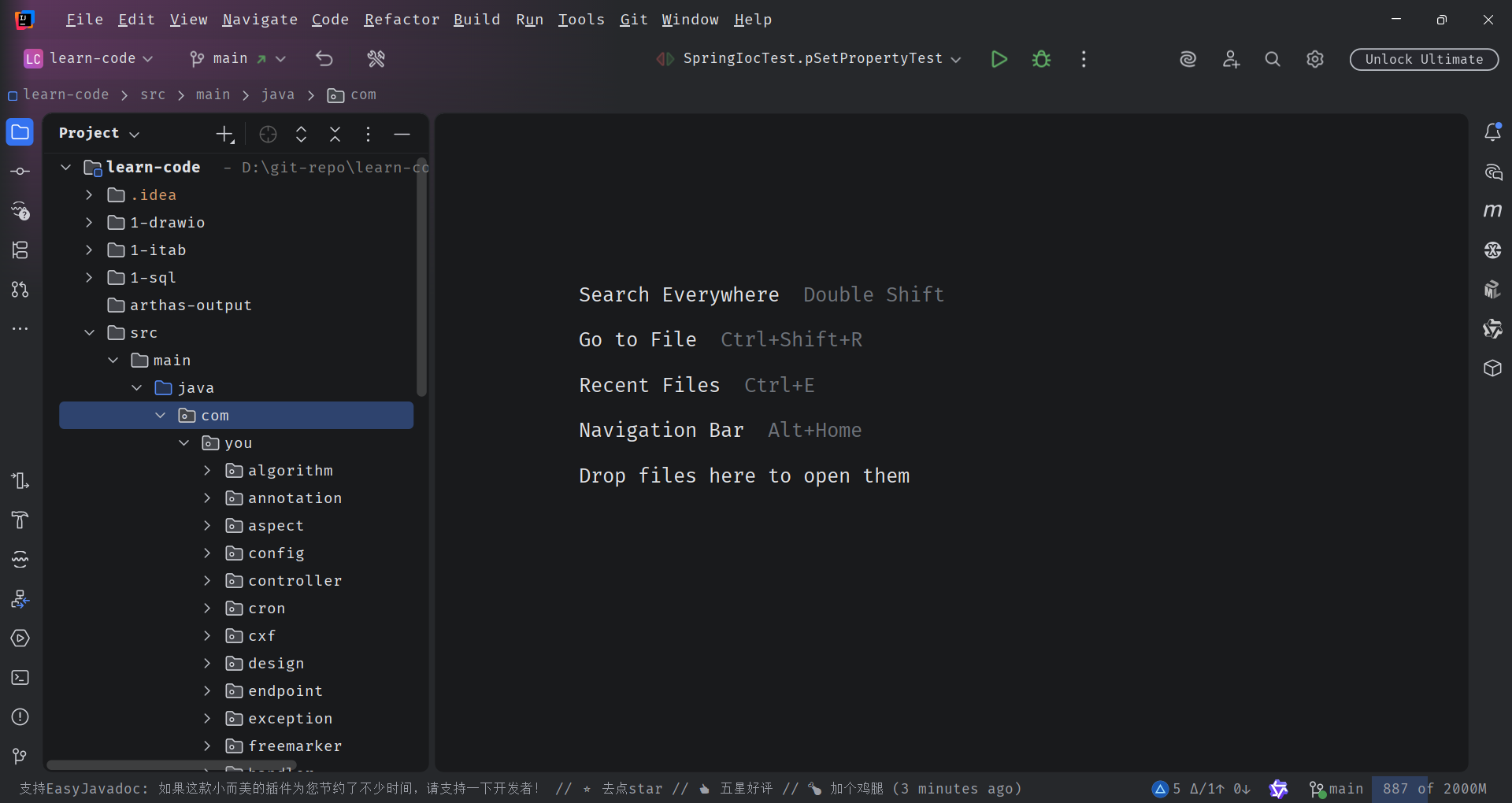The width and height of the screenshot is (1512, 803).
Task: Open Project panel options menu
Action: pos(368,135)
